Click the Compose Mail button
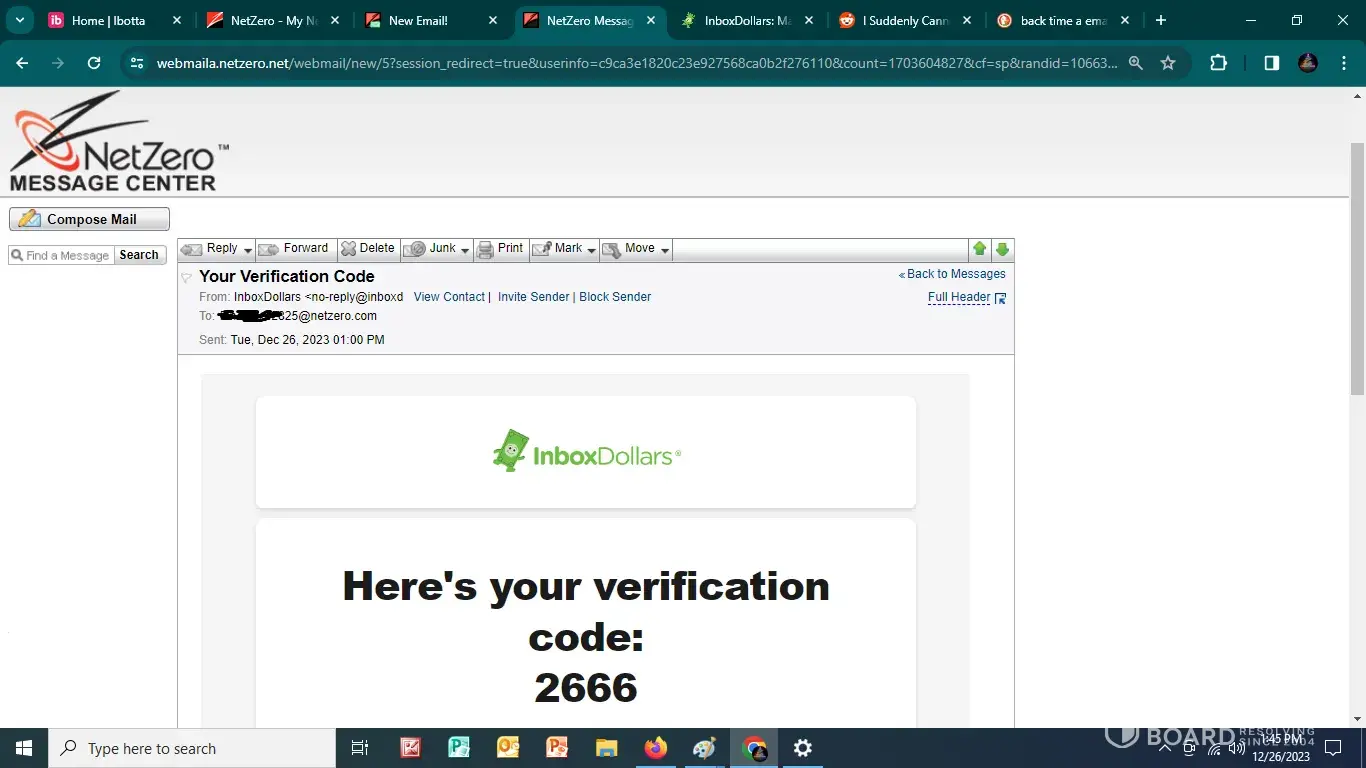Viewport: 1366px width, 768px height. (x=89, y=219)
